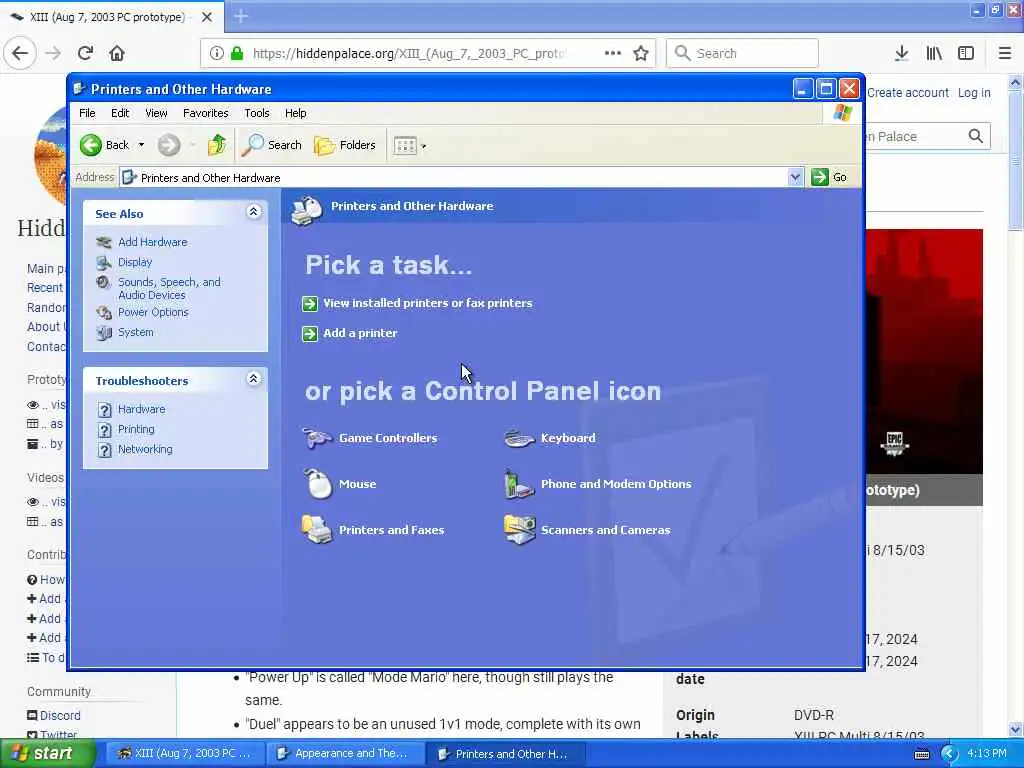Screen dimensions: 1024x768
Task: Open Phone and Modem Options icon
Action: (519, 484)
